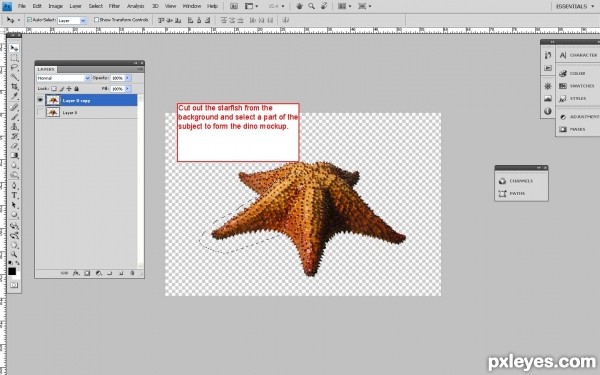Select the Move tool in the toolbox

(x=14, y=48)
